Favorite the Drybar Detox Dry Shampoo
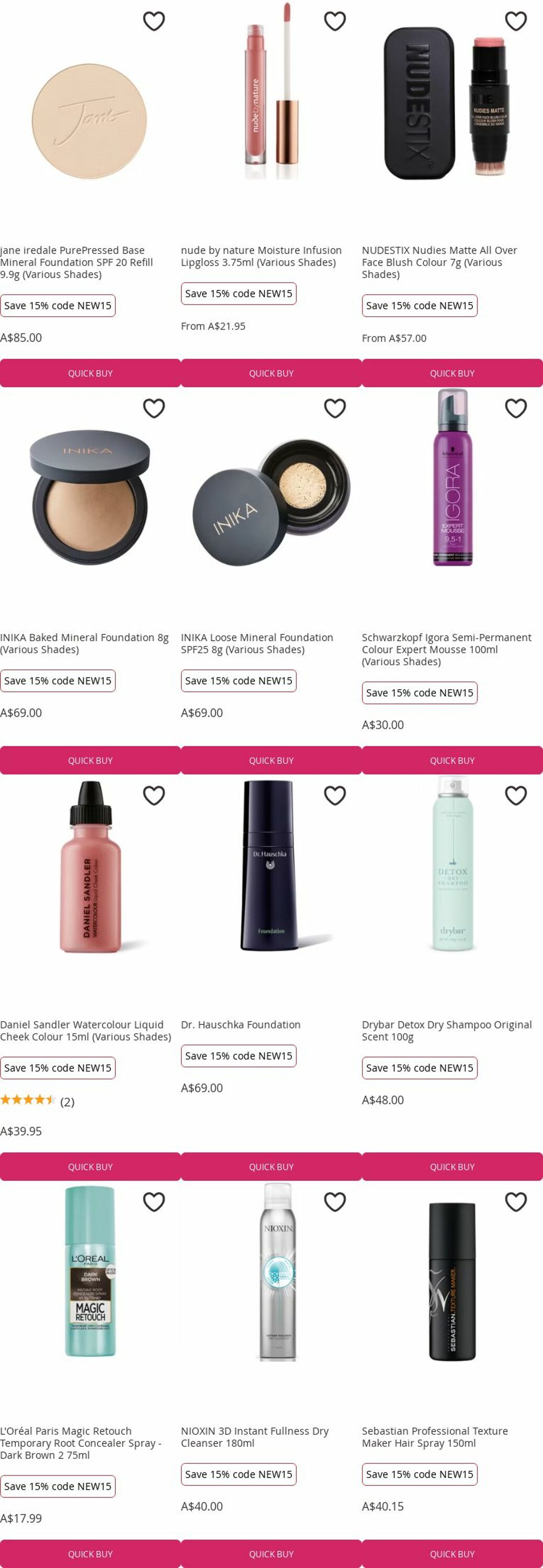543x1568 pixels. click(x=516, y=795)
